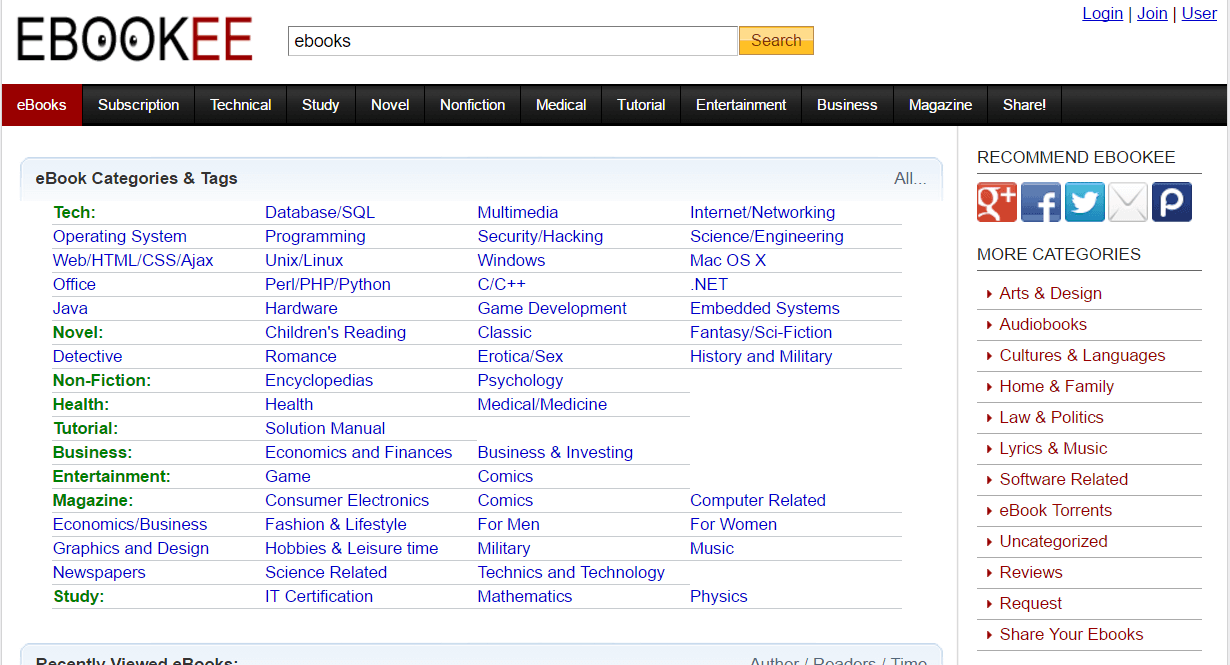Recommend Ebookee via email envelope icon
Image resolution: width=1230 pixels, height=665 pixels.
pyautogui.click(x=1128, y=202)
